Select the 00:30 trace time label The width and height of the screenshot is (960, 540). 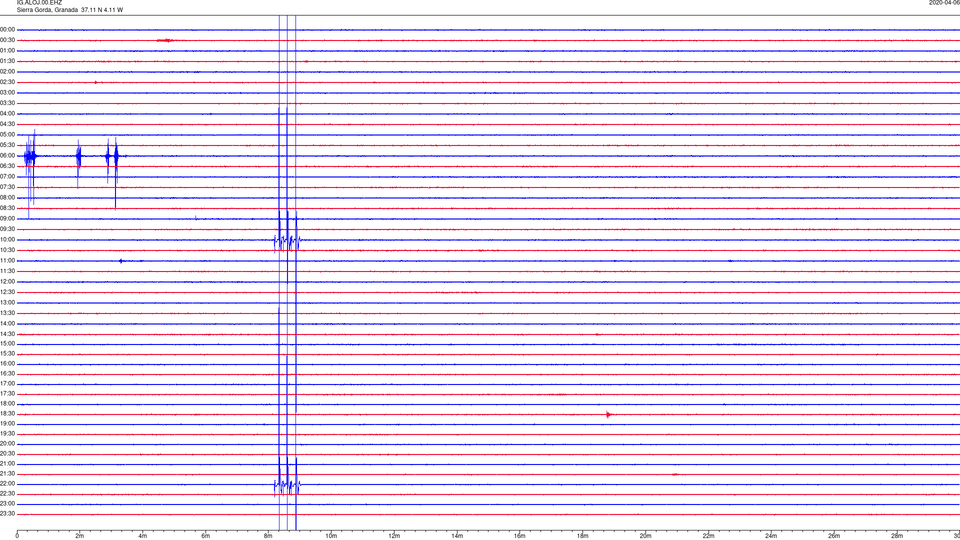(x=7, y=40)
